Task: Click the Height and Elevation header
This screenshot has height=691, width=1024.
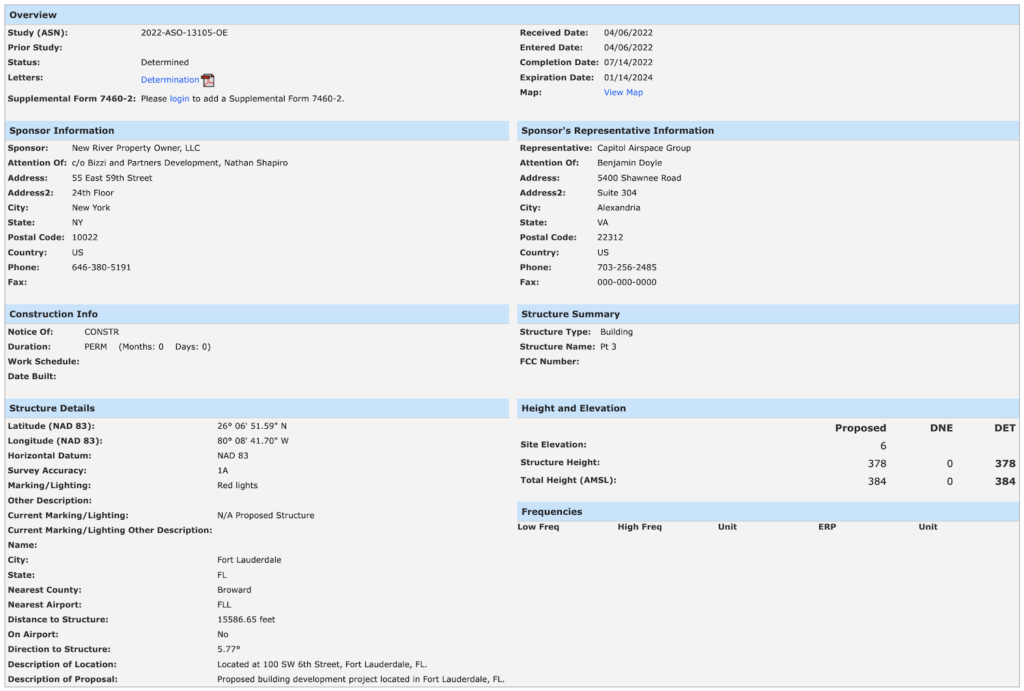Action: 573,408
